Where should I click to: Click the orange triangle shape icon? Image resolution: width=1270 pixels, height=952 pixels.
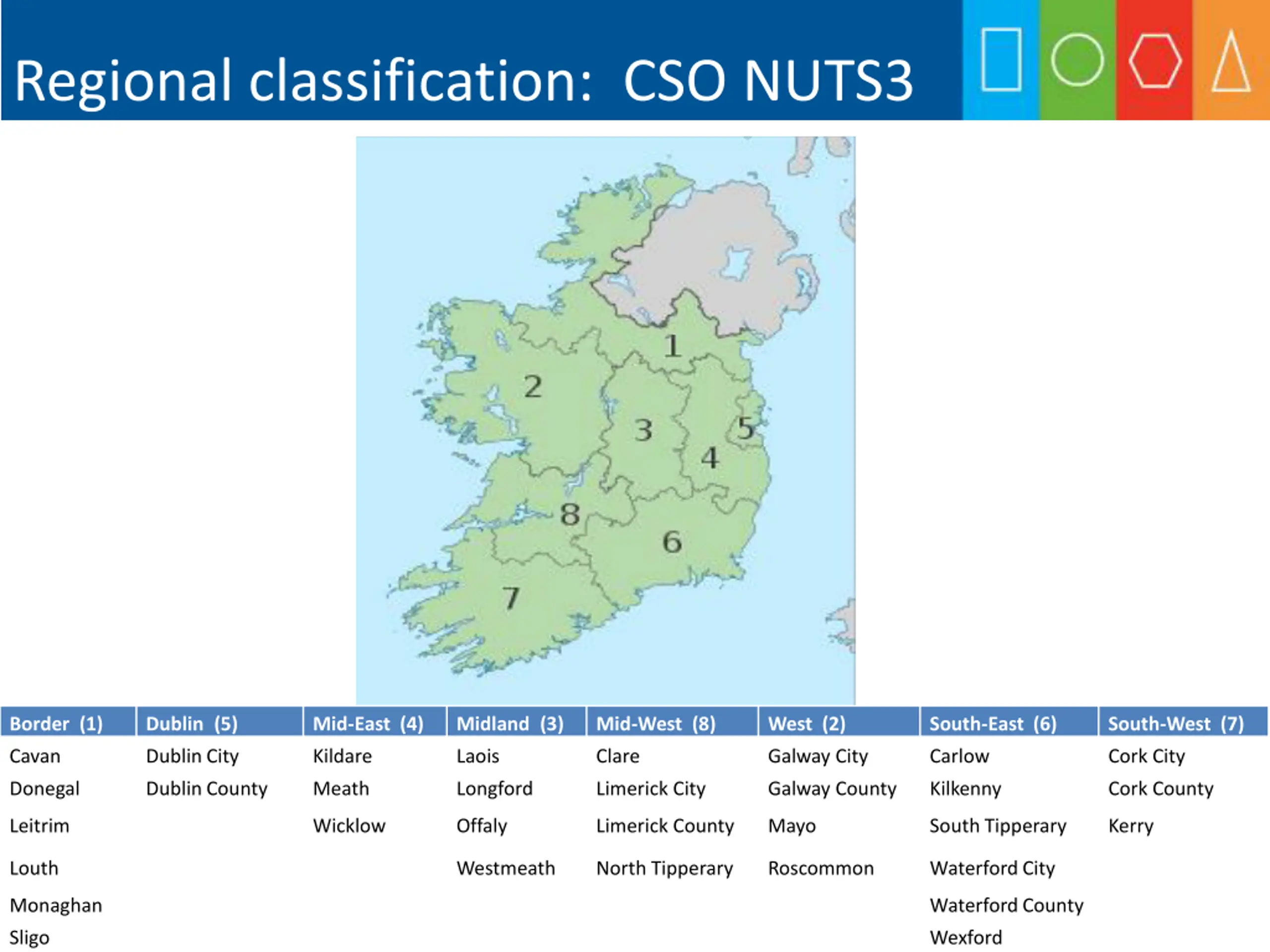1230,60
